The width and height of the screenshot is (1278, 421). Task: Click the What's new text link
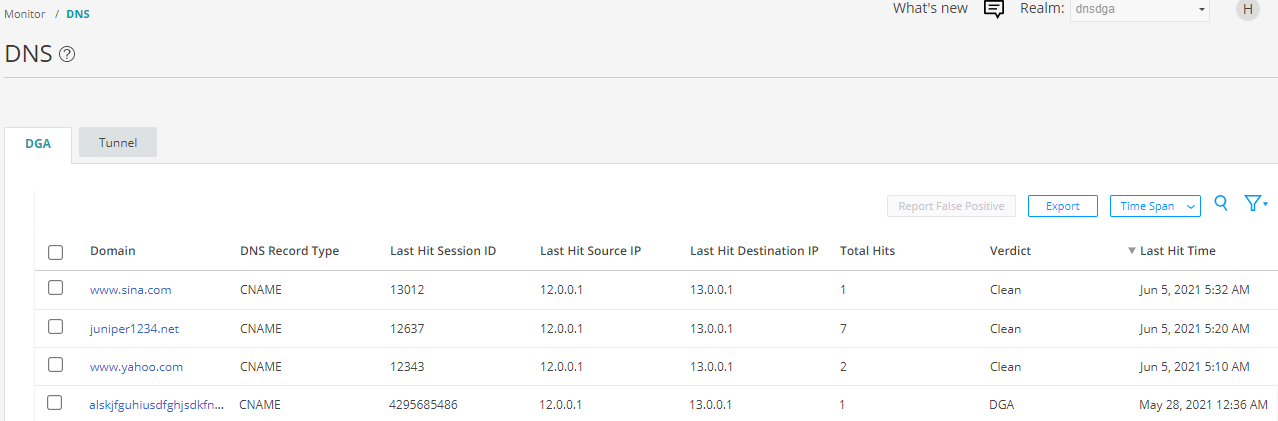(x=930, y=9)
